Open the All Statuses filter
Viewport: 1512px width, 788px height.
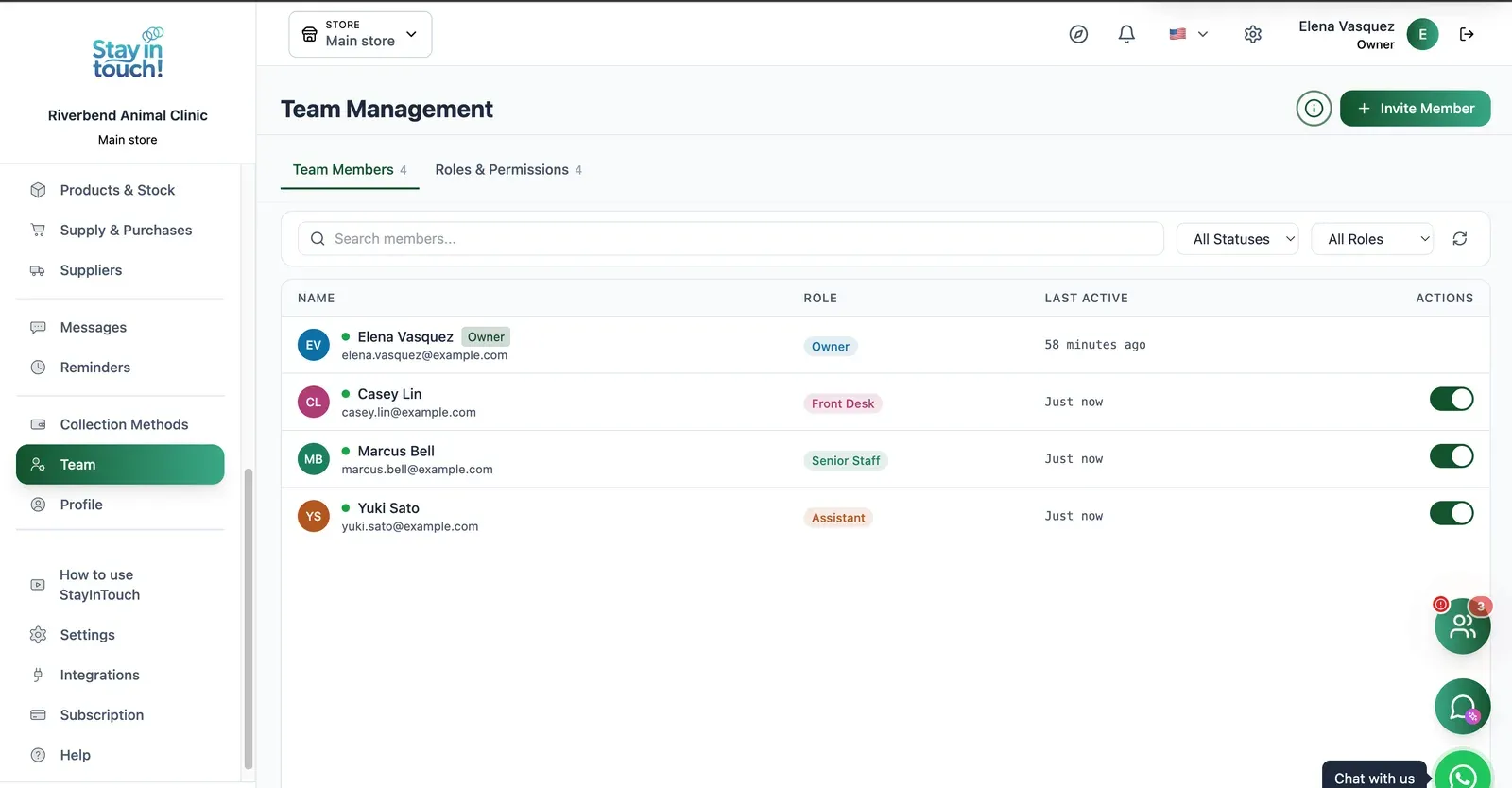point(1238,239)
